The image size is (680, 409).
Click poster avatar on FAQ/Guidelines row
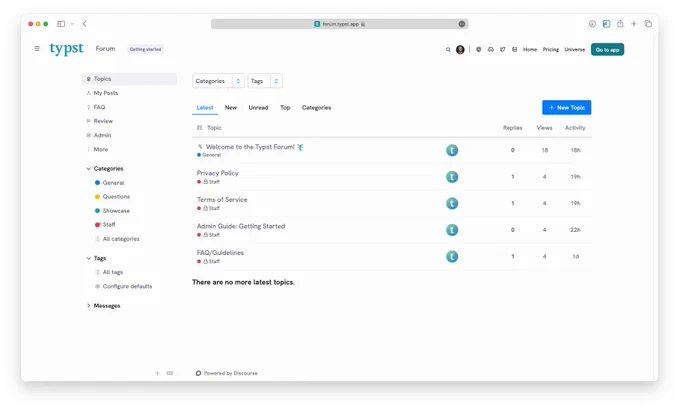point(452,256)
